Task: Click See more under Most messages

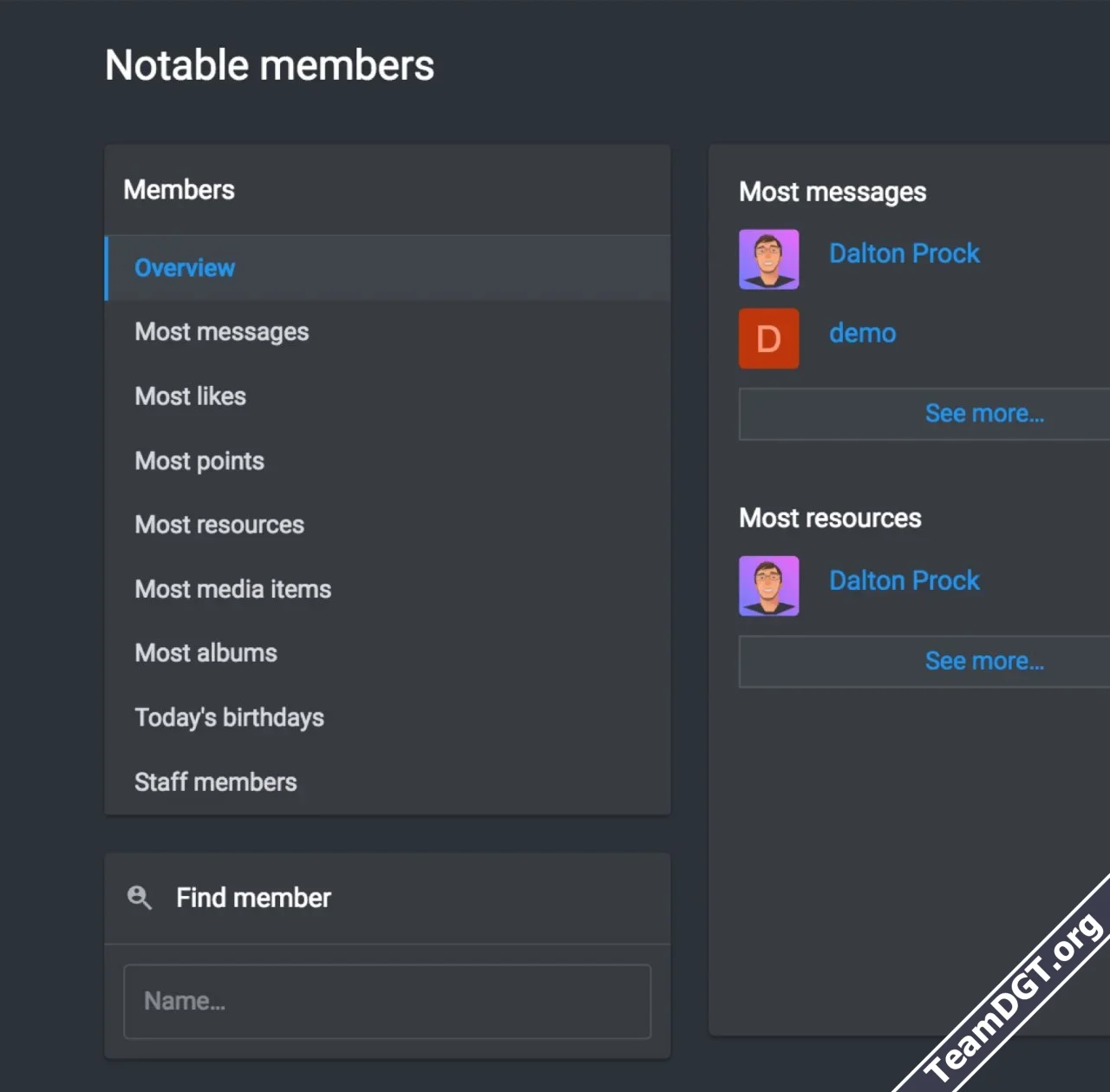Action: coord(983,414)
